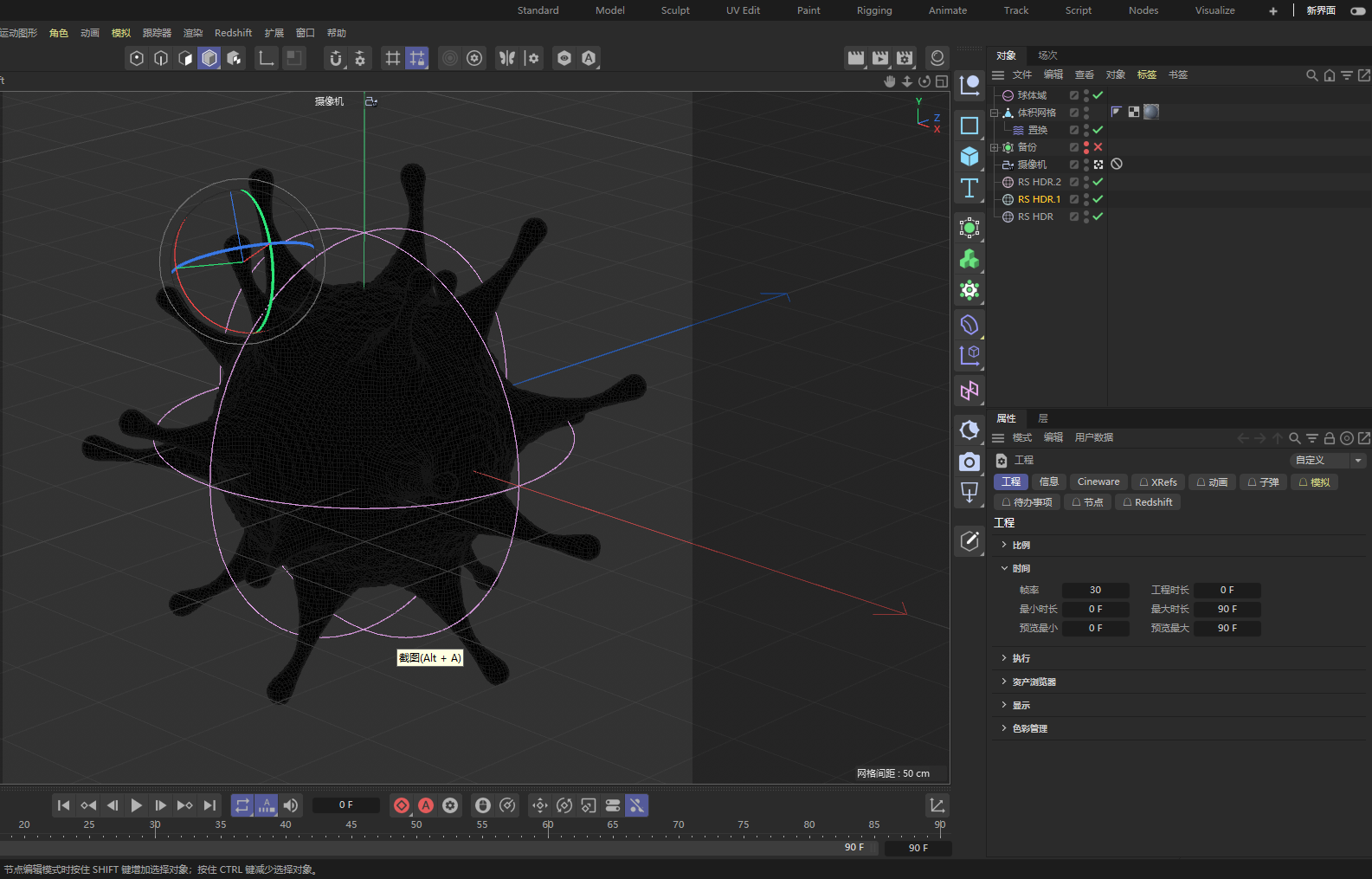Toggle RS HDR enable checkmark
Screen dimensions: 1372x879
tap(1098, 217)
